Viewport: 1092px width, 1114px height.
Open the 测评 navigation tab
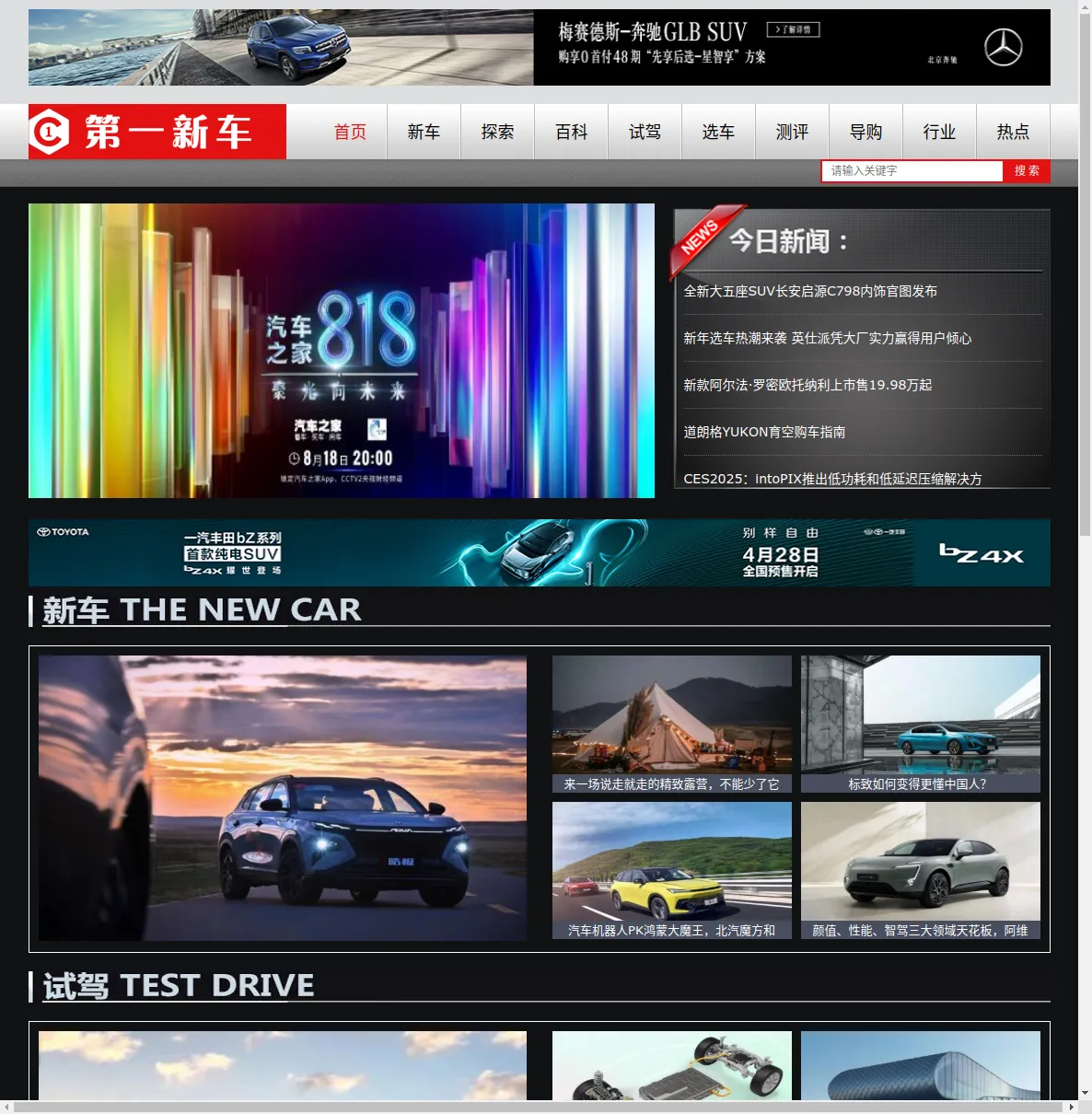pos(792,132)
